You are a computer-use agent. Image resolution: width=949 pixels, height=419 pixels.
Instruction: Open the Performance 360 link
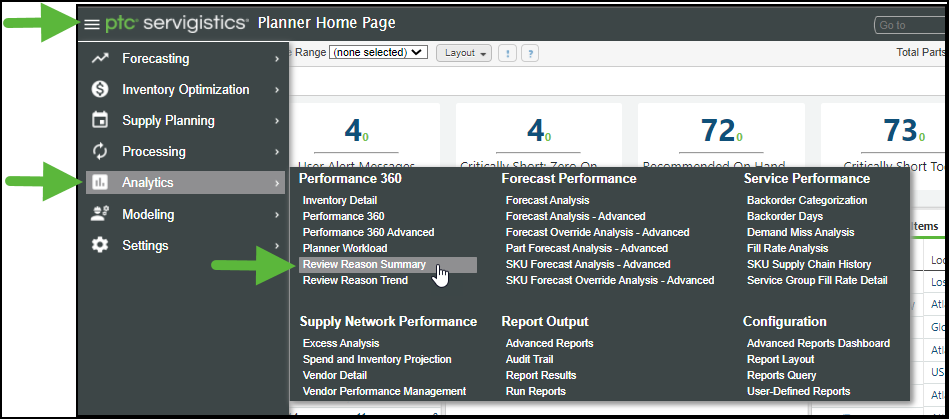344,216
